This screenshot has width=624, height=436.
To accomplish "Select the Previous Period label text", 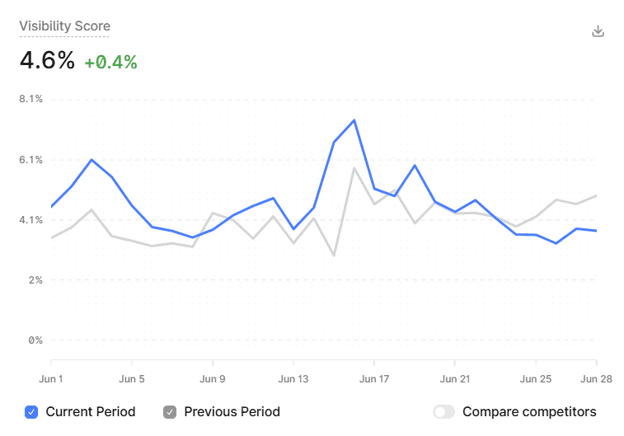I will tap(232, 412).
